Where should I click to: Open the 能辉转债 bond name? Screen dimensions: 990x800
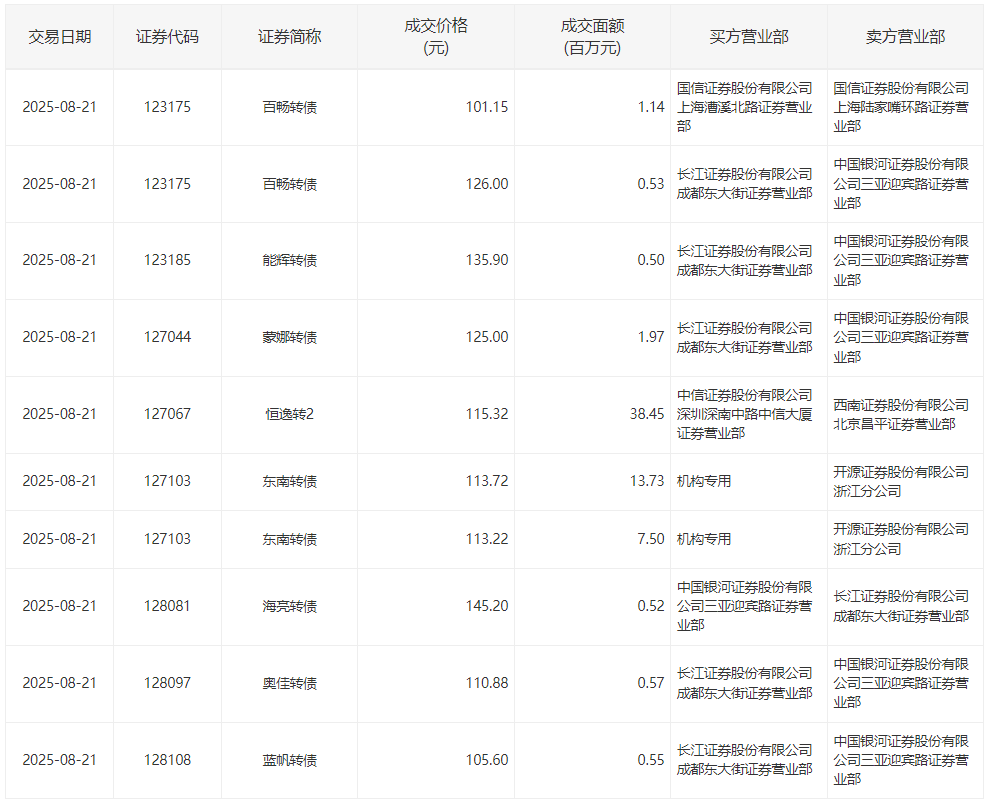(x=289, y=261)
